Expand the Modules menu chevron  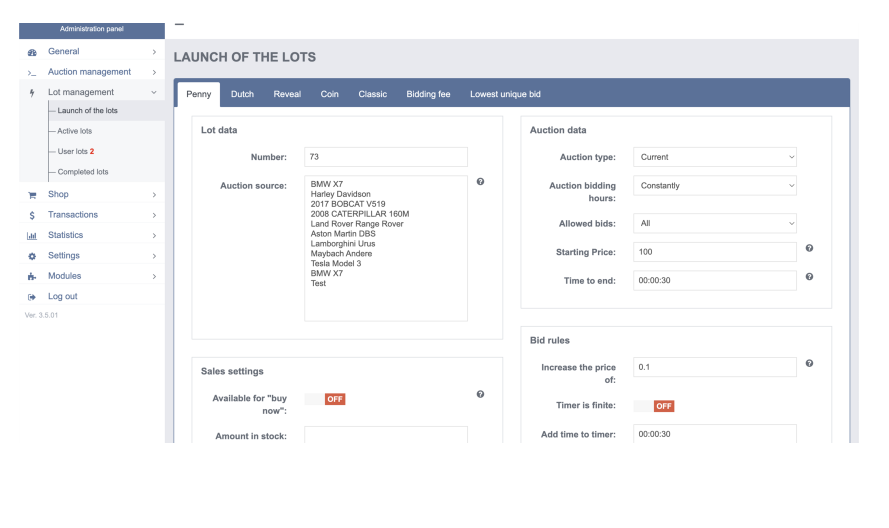click(154, 276)
